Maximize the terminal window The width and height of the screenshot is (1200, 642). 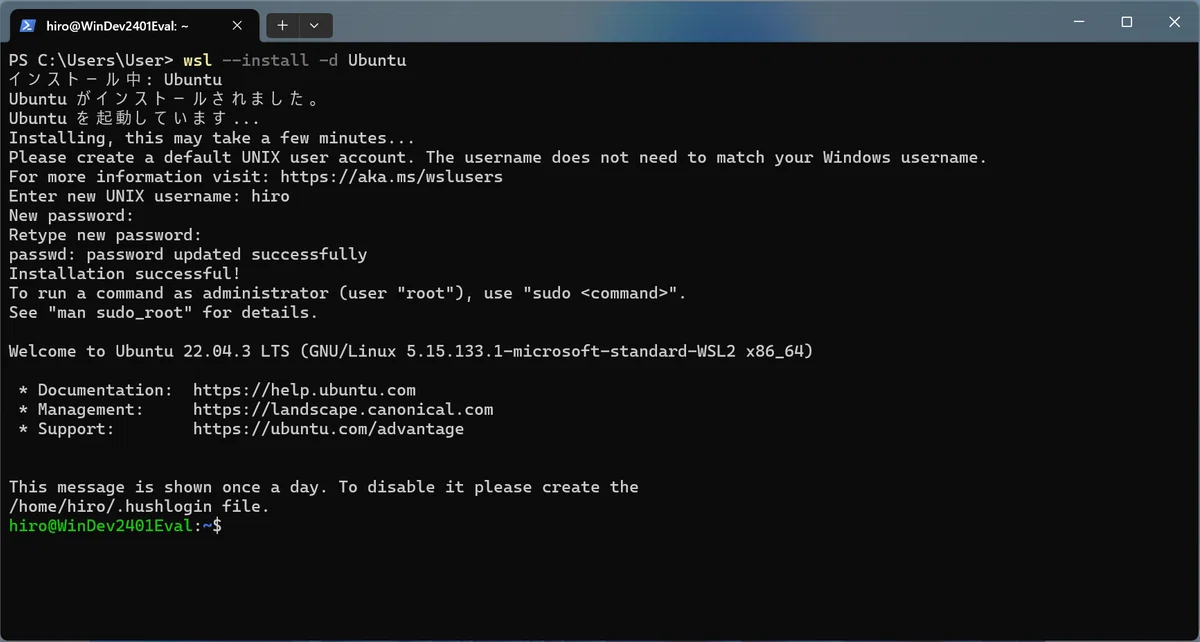1126,21
